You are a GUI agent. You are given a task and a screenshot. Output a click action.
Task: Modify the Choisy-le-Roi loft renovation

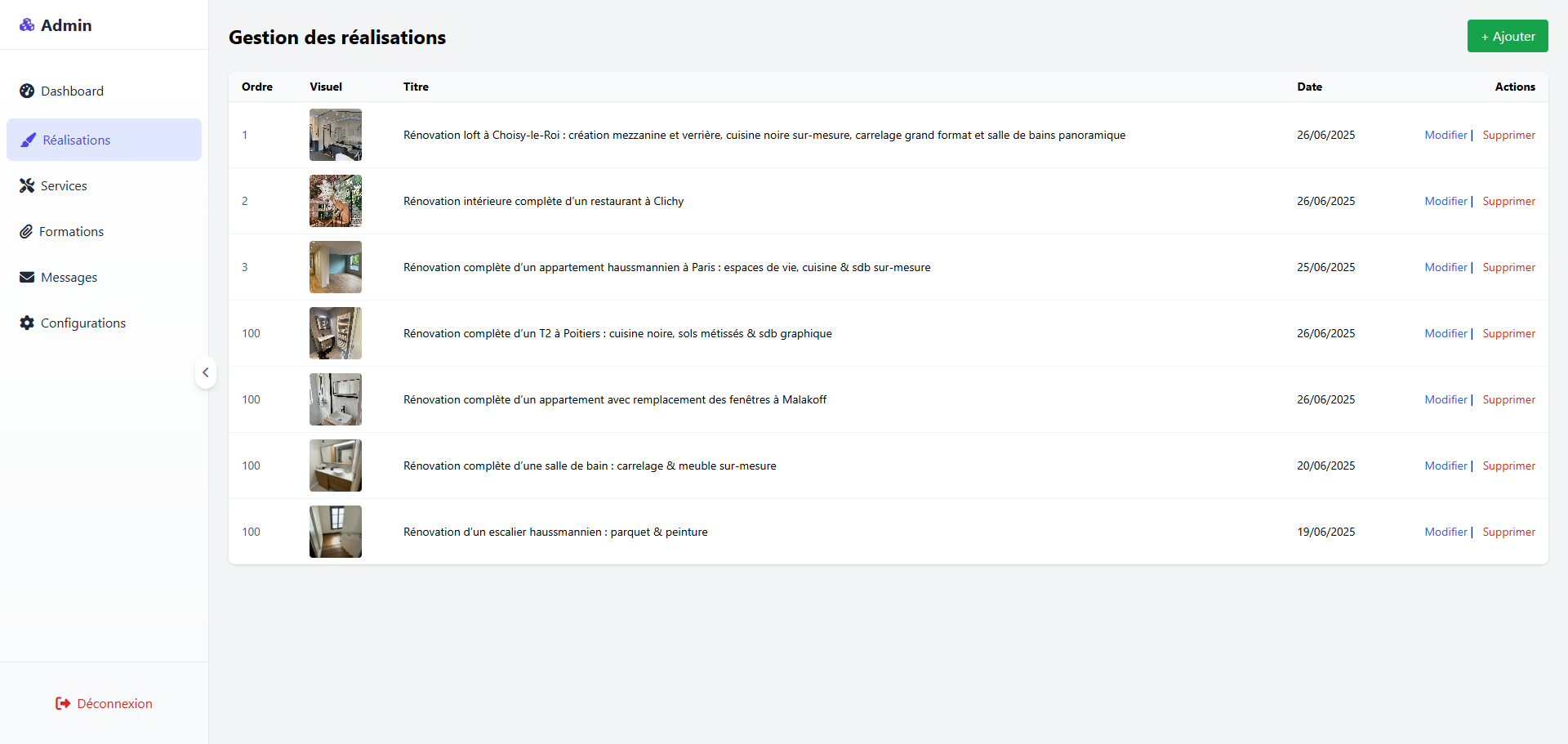(x=1445, y=136)
